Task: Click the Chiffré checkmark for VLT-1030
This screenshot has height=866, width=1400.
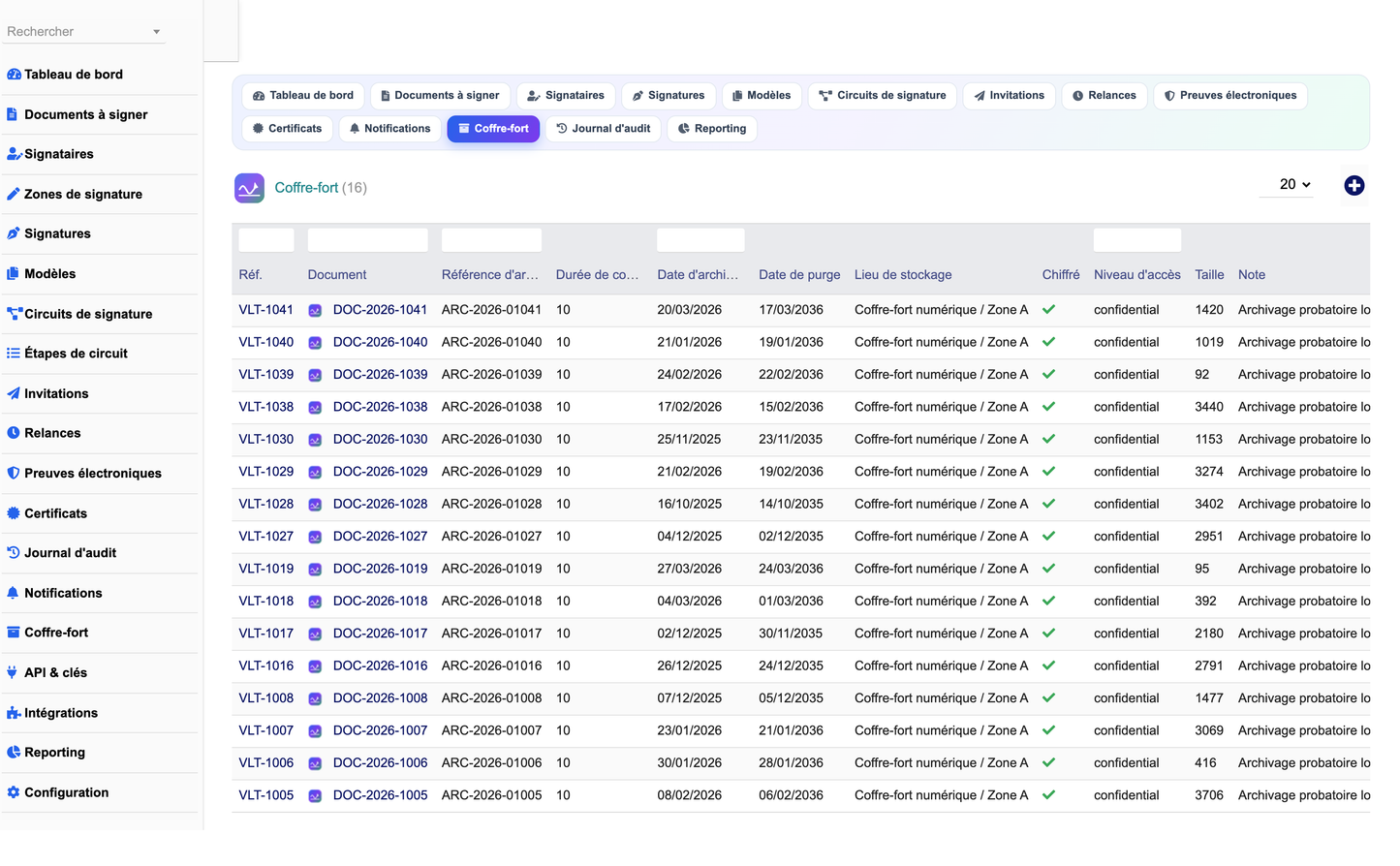Action: [x=1048, y=439]
